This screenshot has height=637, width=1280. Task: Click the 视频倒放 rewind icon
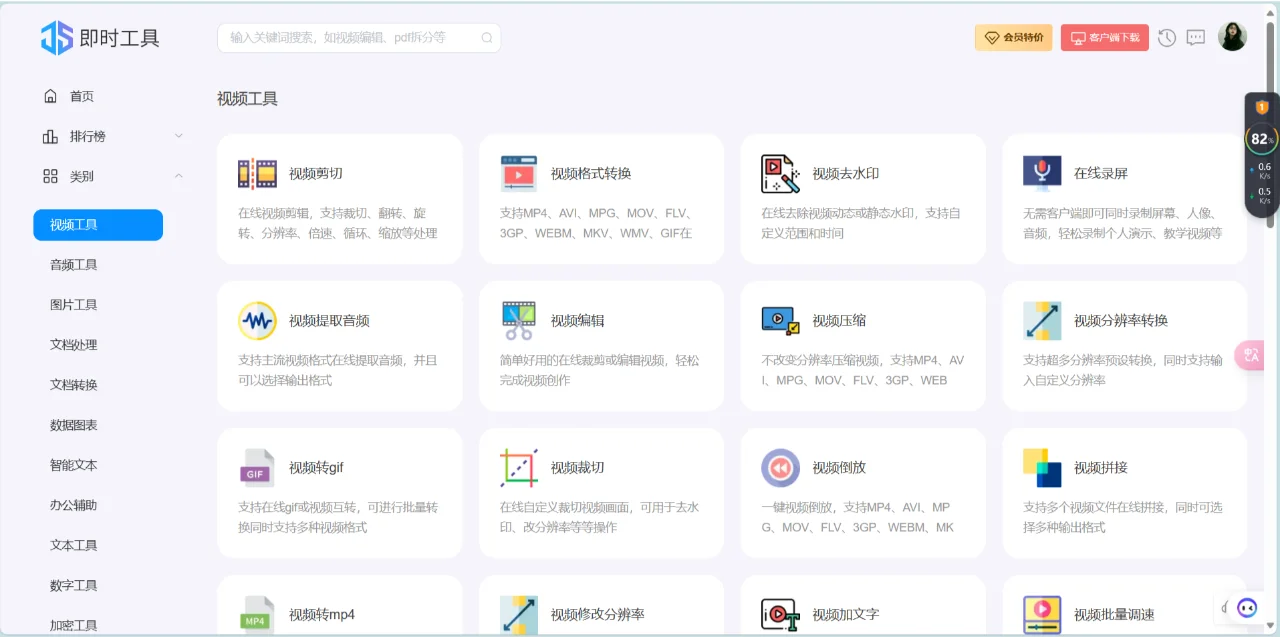[x=780, y=467]
